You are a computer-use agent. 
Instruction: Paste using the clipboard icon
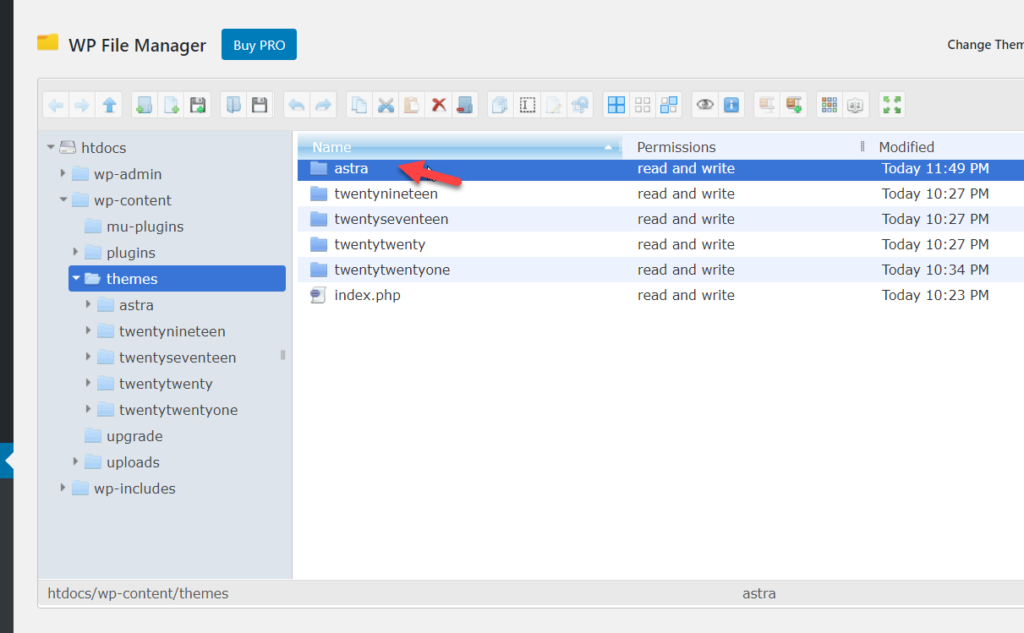[x=411, y=105]
